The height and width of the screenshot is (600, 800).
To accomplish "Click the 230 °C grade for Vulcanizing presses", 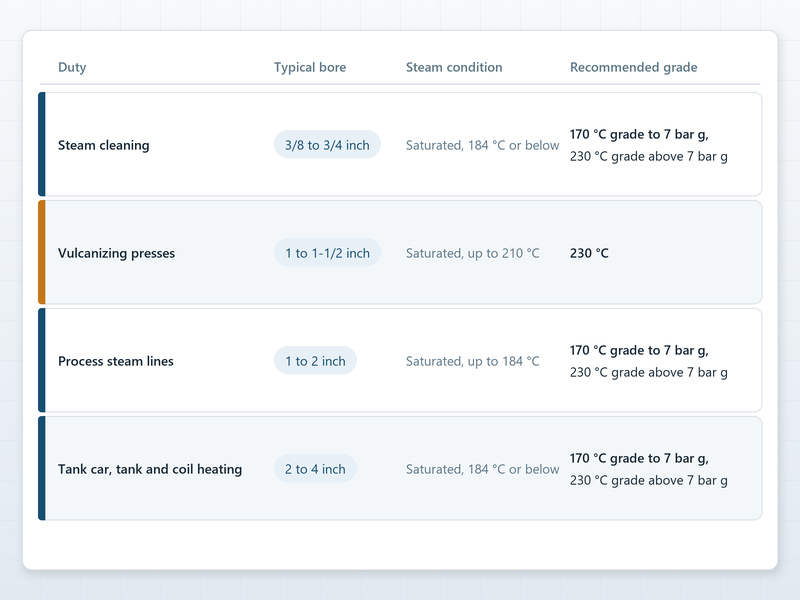I will [x=589, y=253].
